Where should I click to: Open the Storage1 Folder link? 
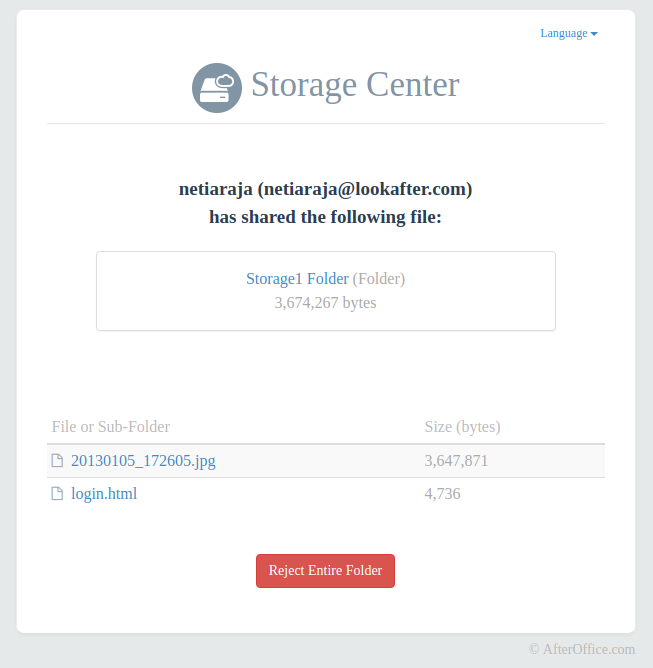297,279
